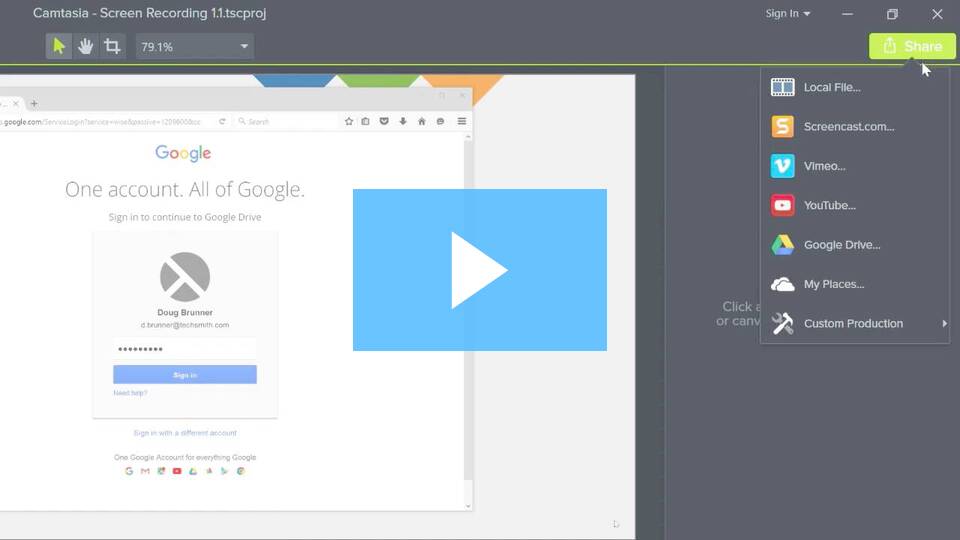Screen dimensions: 960x540
Task: Click the Need help? link
Action: pyautogui.click(x=130, y=393)
